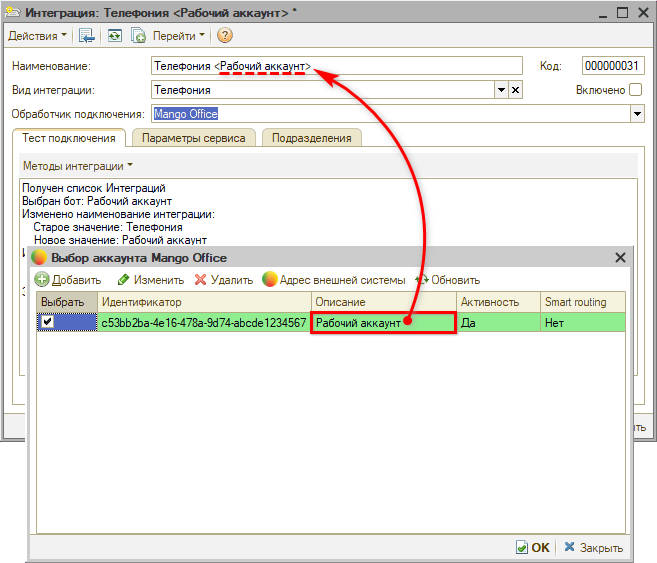Click the document-with-plus toolbar icon

click(x=138, y=36)
